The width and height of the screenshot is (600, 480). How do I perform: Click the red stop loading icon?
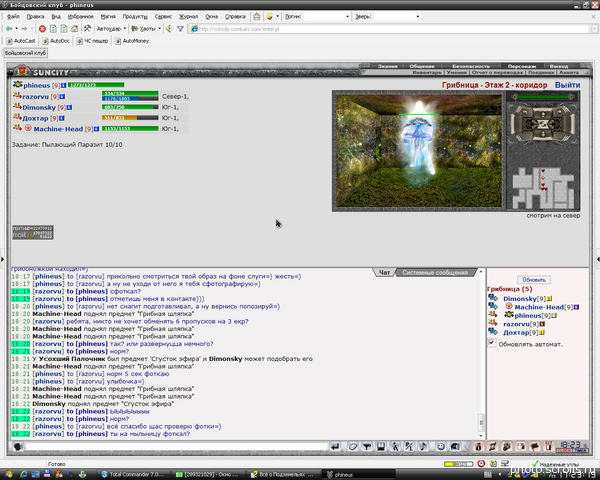pos(42,29)
